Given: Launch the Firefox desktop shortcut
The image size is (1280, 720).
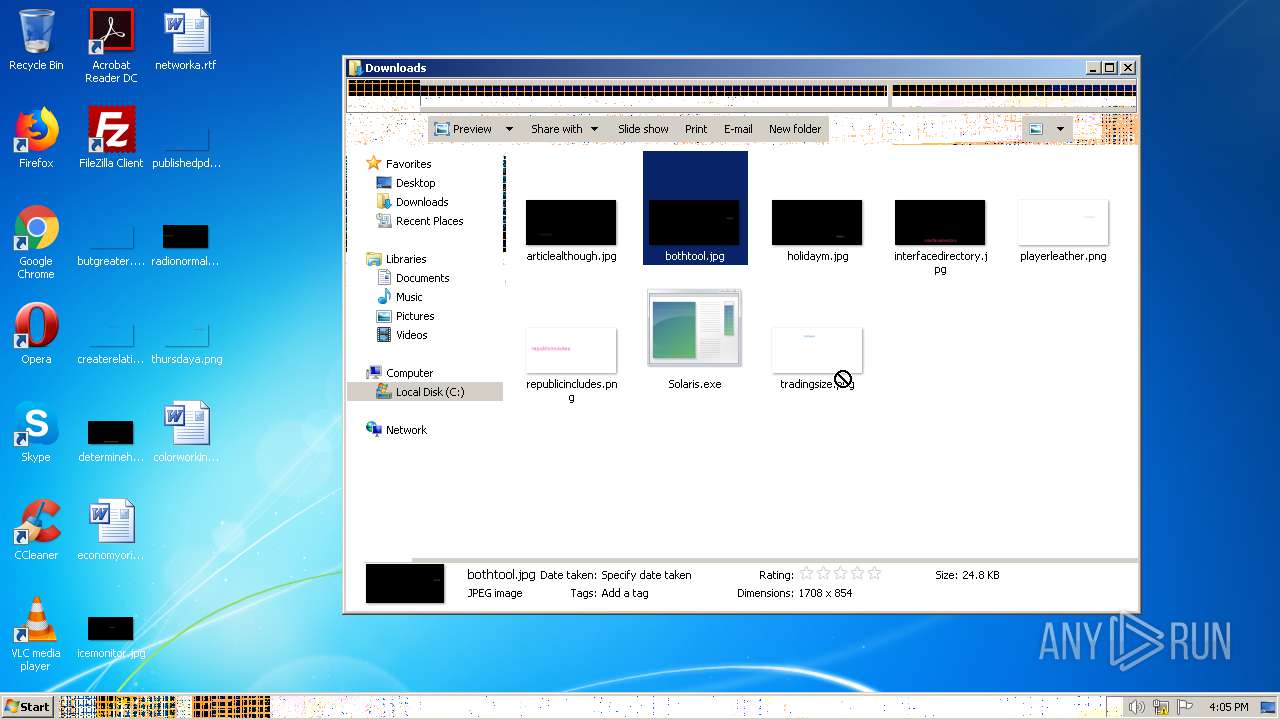Looking at the screenshot, I should [36, 139].
